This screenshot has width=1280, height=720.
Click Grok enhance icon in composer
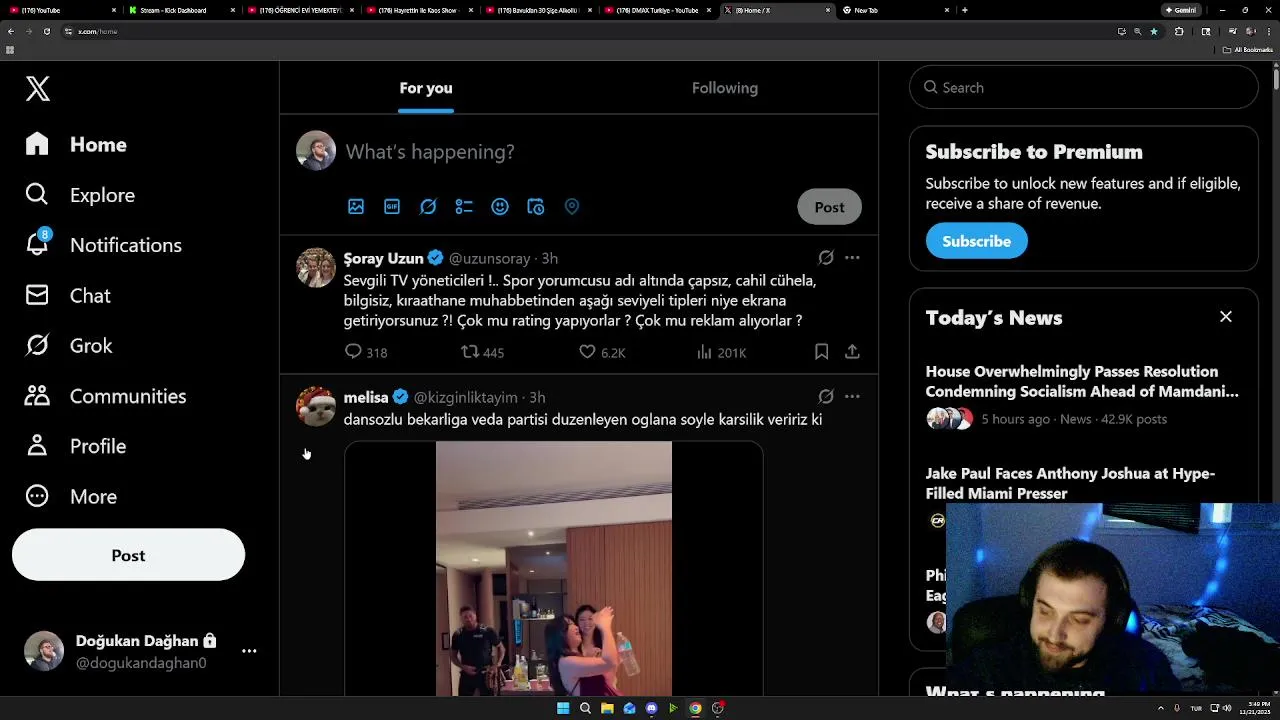point(428,206)
